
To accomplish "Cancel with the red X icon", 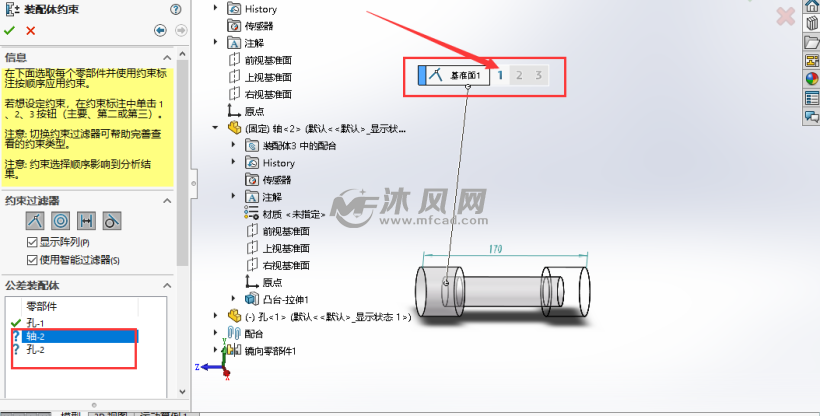I will (30, 31).
